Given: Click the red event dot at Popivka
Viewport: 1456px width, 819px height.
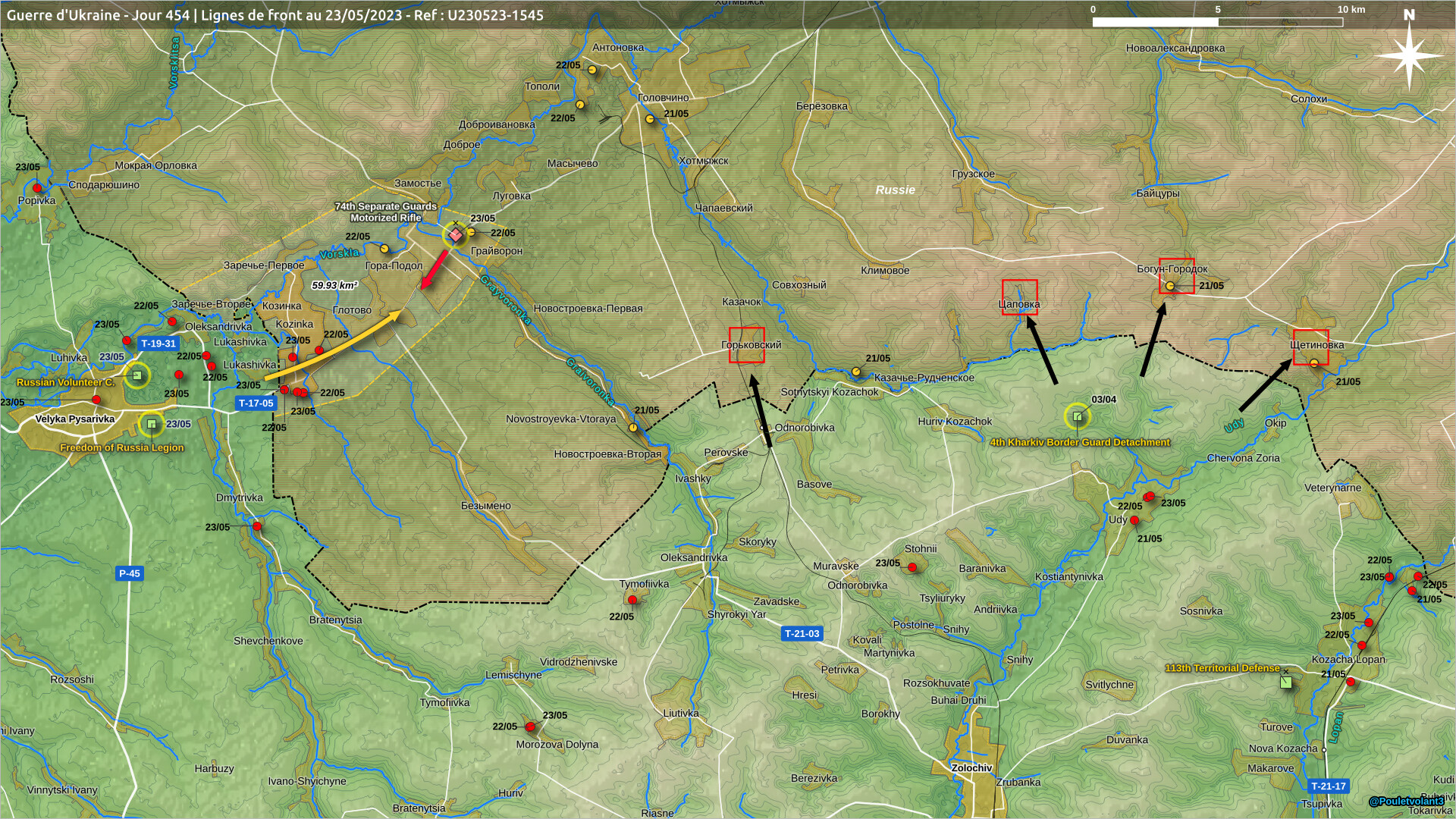Looking at the screenshot, I should click(36, 188).
